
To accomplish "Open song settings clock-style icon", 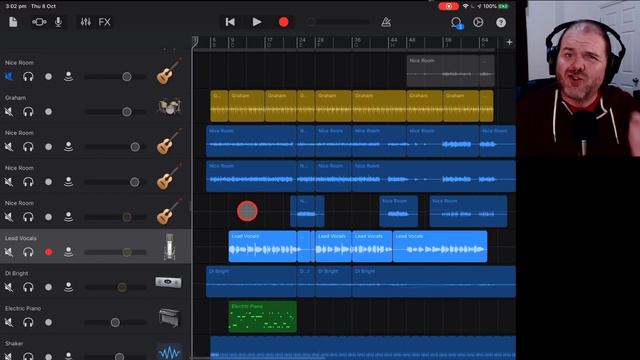I will coord(478,22).
